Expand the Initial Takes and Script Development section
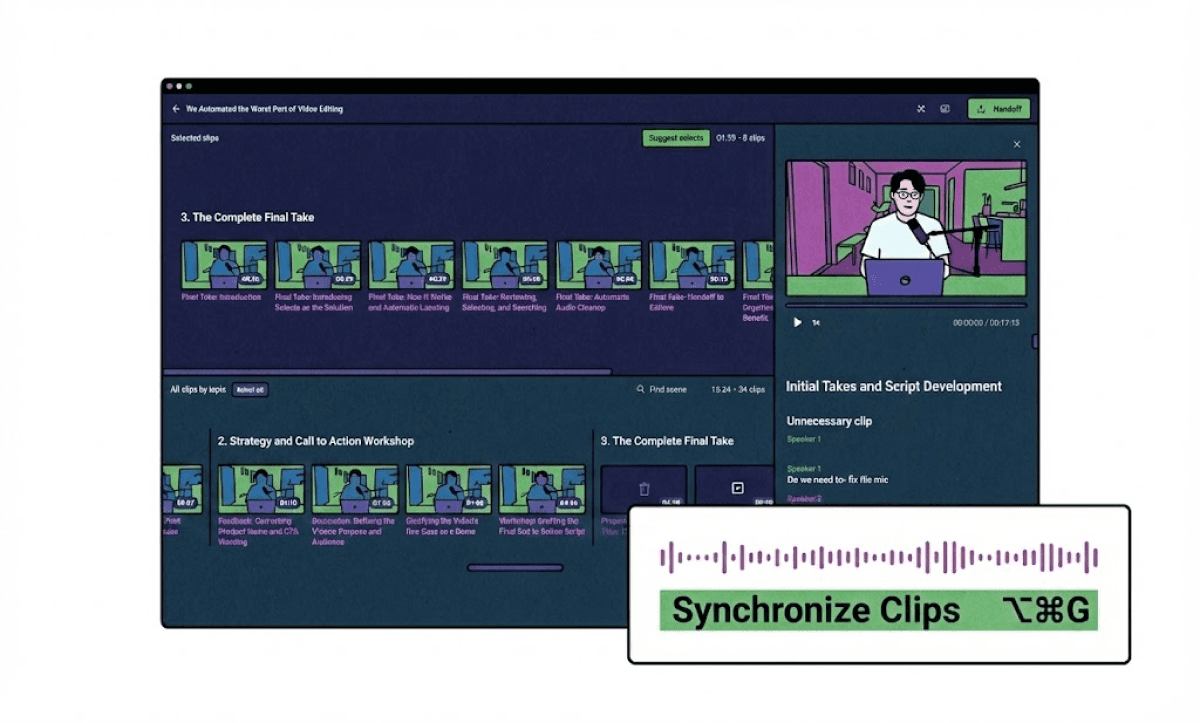The image size is (1200, 723). coord(894,386)
